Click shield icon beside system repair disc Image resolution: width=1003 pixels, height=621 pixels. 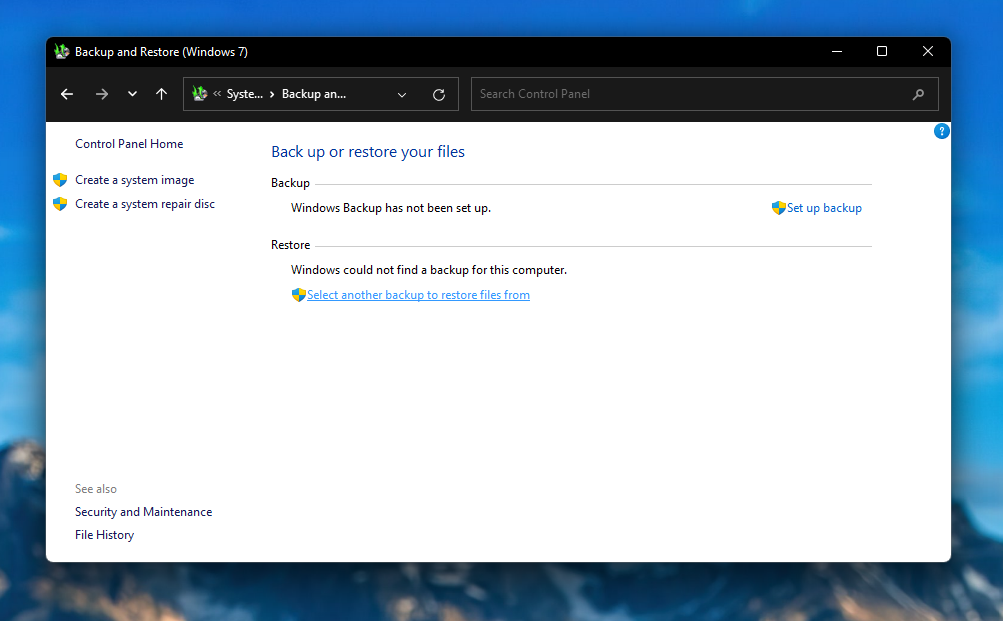(60, 204)
